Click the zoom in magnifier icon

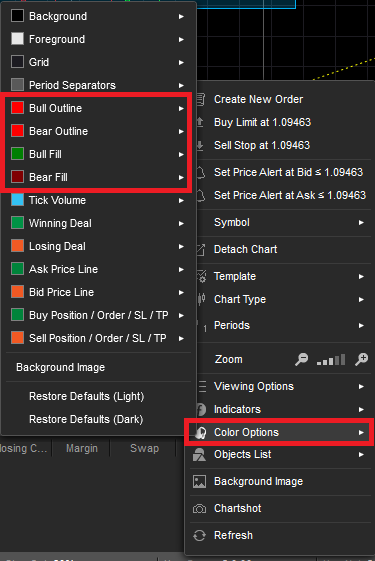point(361,359)
